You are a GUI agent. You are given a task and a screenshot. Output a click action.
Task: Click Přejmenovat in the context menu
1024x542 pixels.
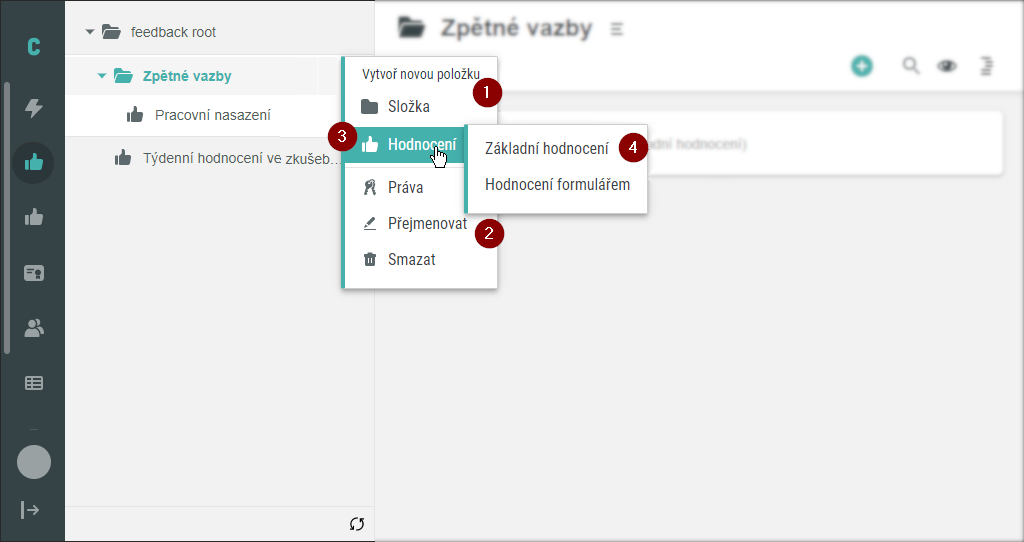tap(427, 224)
